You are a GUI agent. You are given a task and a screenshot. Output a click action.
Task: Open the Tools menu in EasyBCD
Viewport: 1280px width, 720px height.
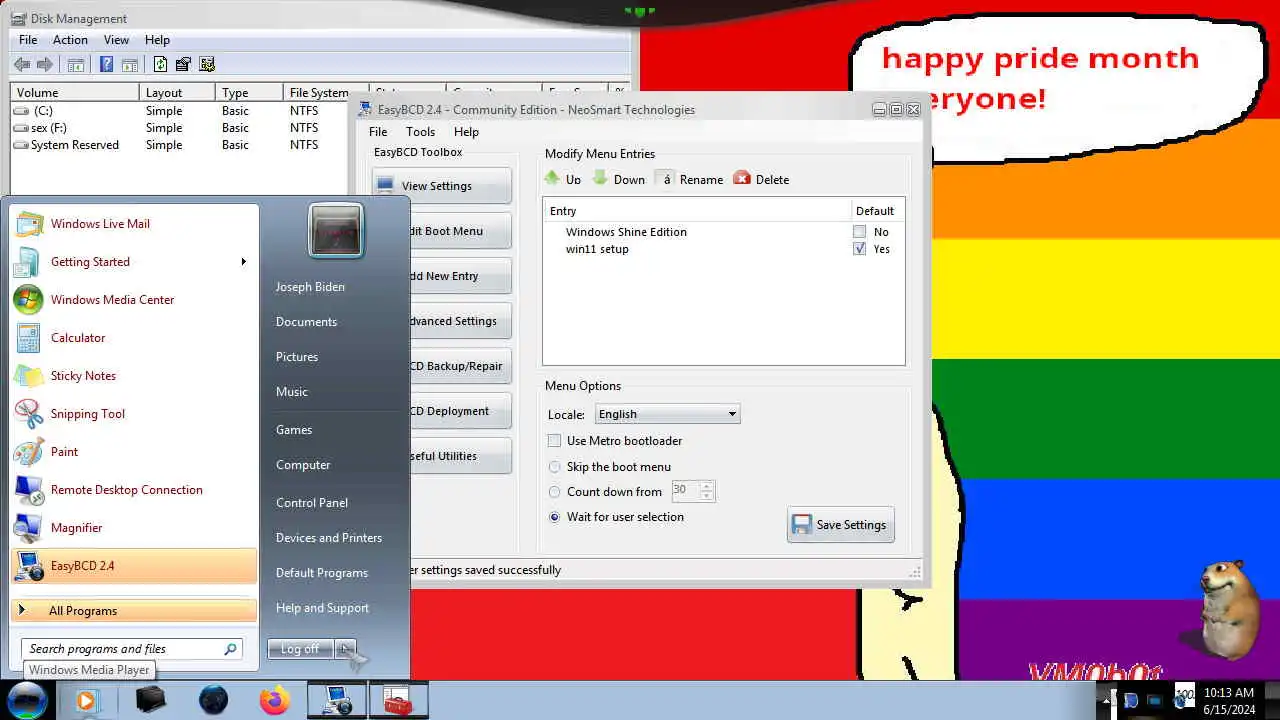pos(420,132)
